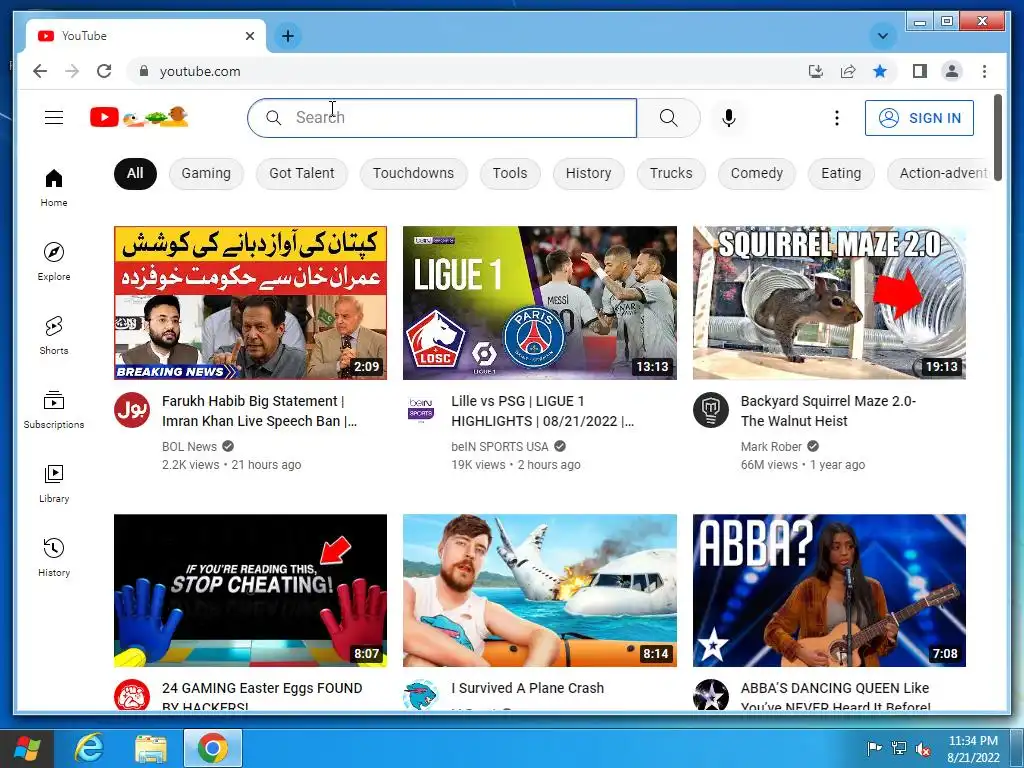1024x768 pixels.
Task: Play the Stop Cheating gaming thumbnail
Action: [250, 590]
